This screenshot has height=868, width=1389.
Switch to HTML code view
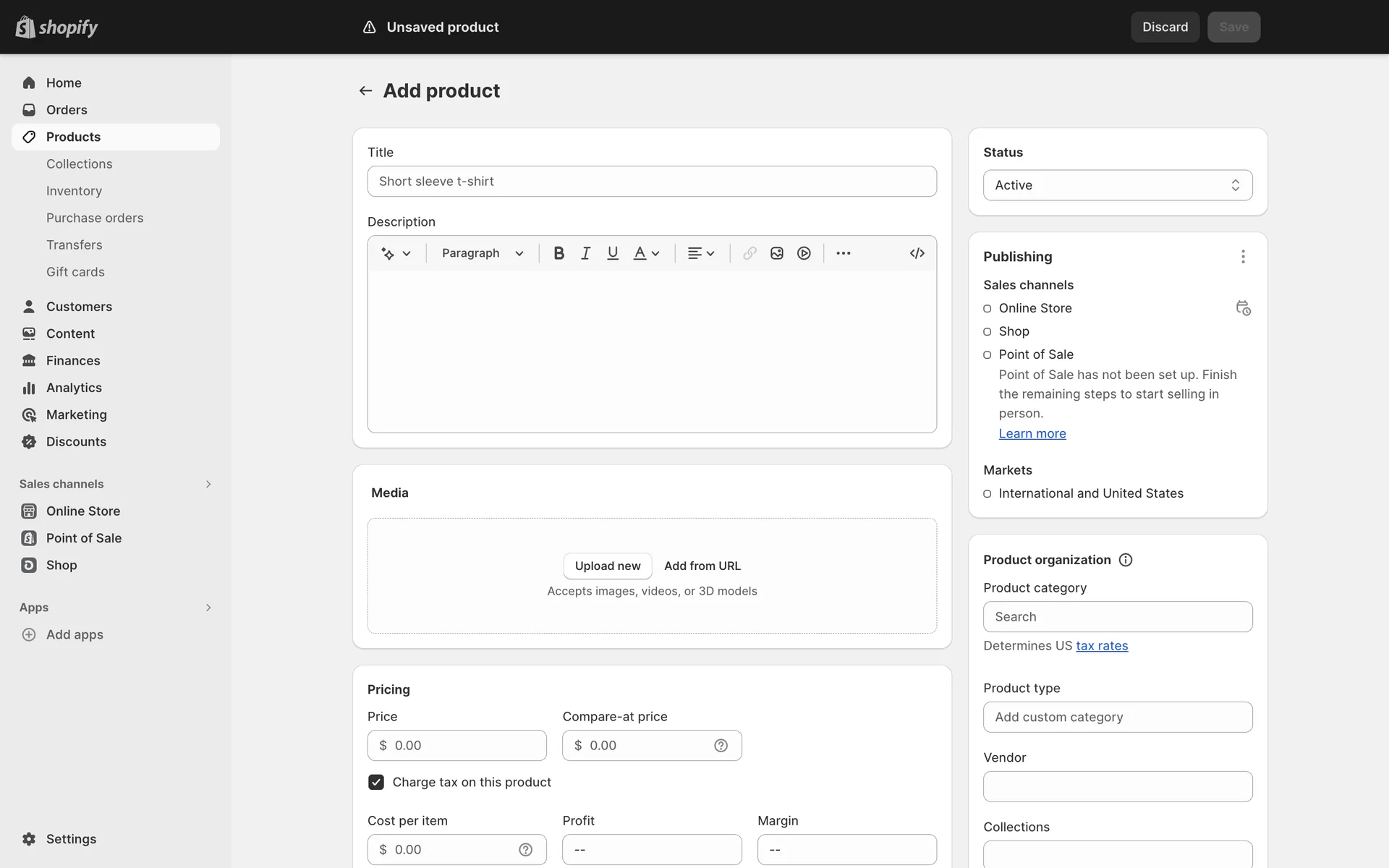917,253
